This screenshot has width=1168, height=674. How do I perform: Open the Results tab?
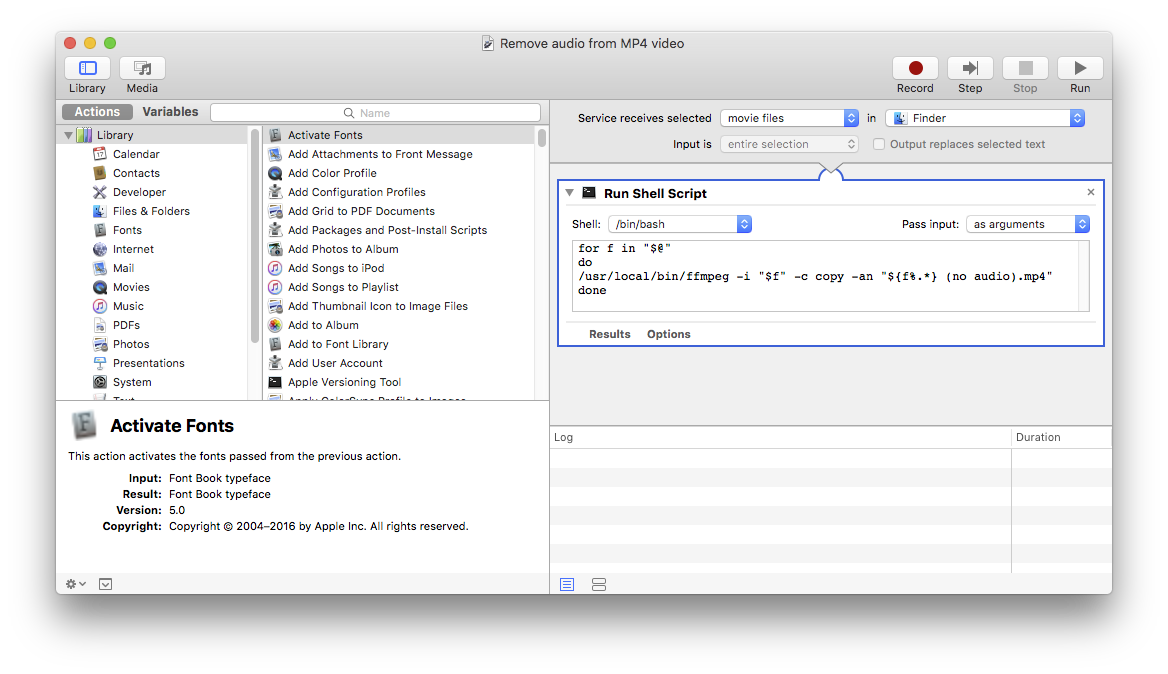pyautogui.click(x=609, y=334)
